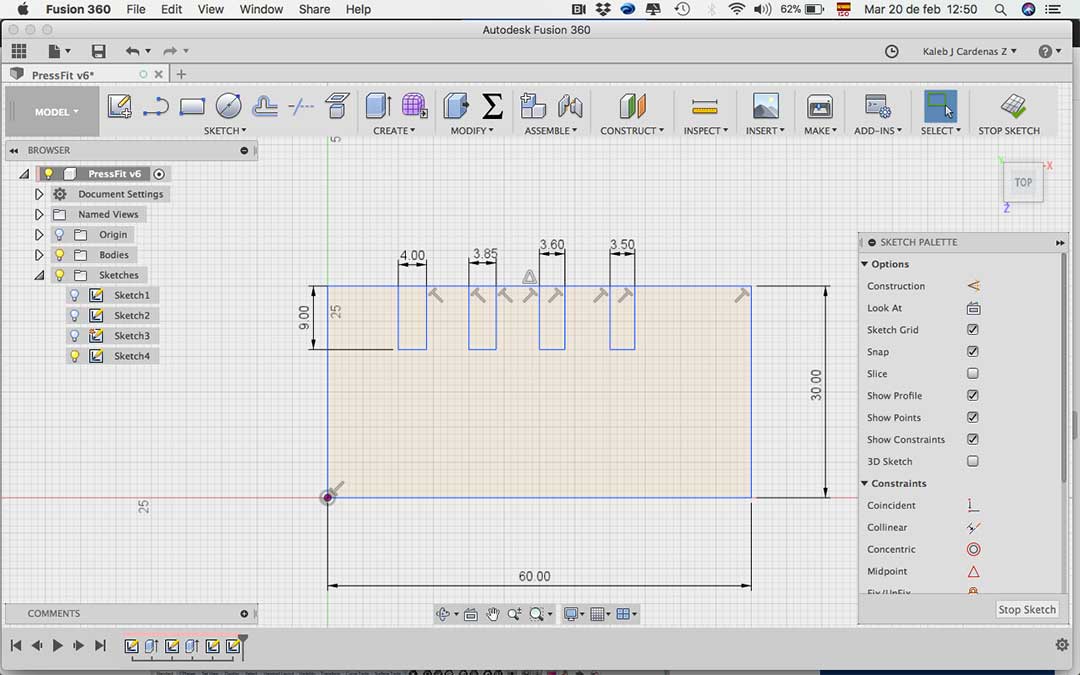Open the Edit menu
This screenshot has height=675, width=1080.
172,9
